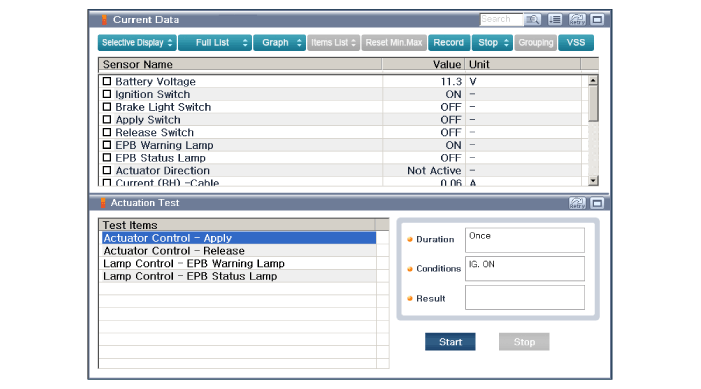This screenshot has height=389, width=701.
Task: Focus the Search field in Current Data
Action: coord(501,19)
